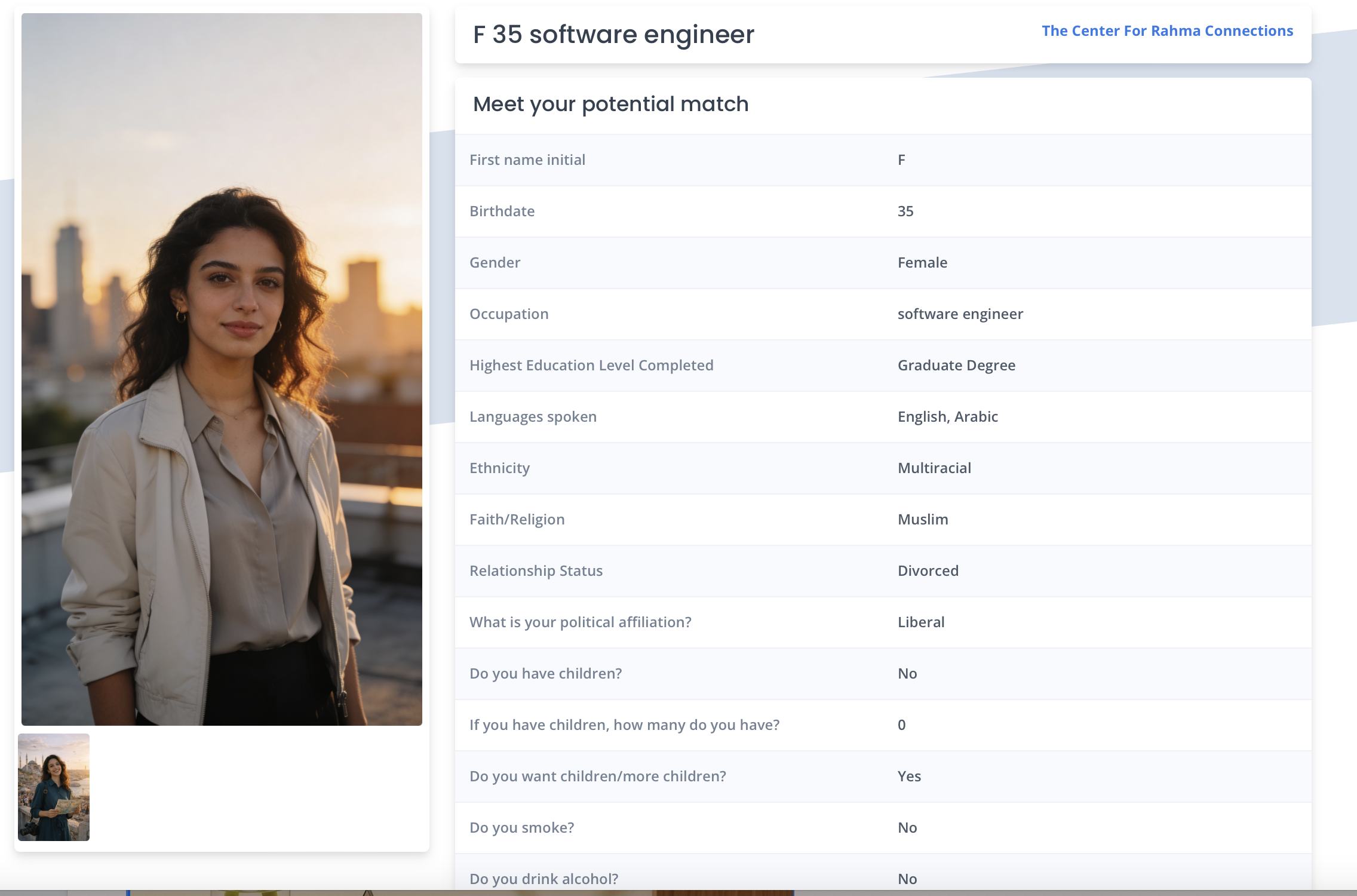Click the Faith/Religion value Muslim
Image resolution: width=1357 pixels, height=896 pixels.
(x=922, y=520)
